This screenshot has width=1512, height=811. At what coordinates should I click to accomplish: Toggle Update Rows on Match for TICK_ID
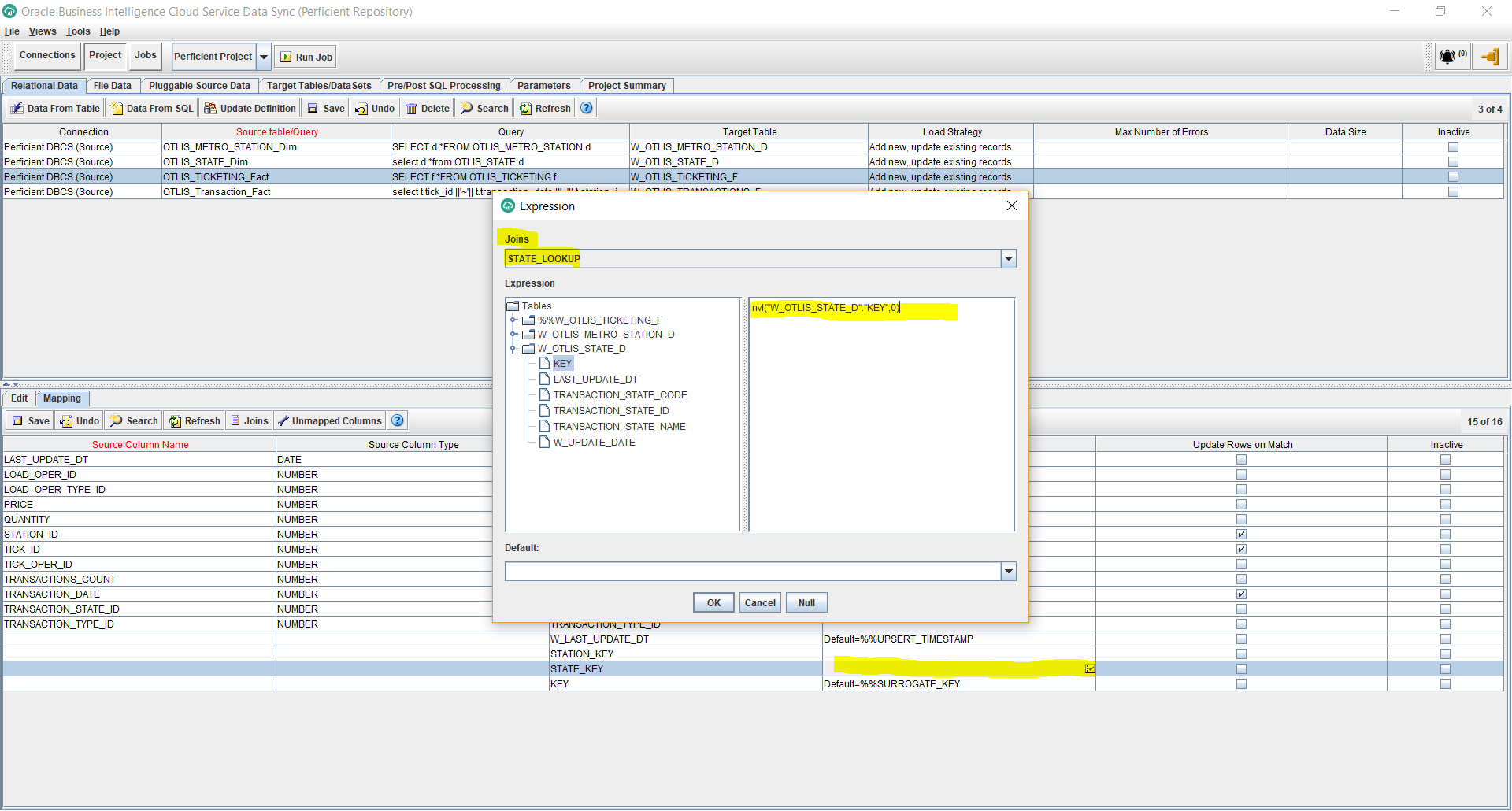click(x=1242, y=550)
